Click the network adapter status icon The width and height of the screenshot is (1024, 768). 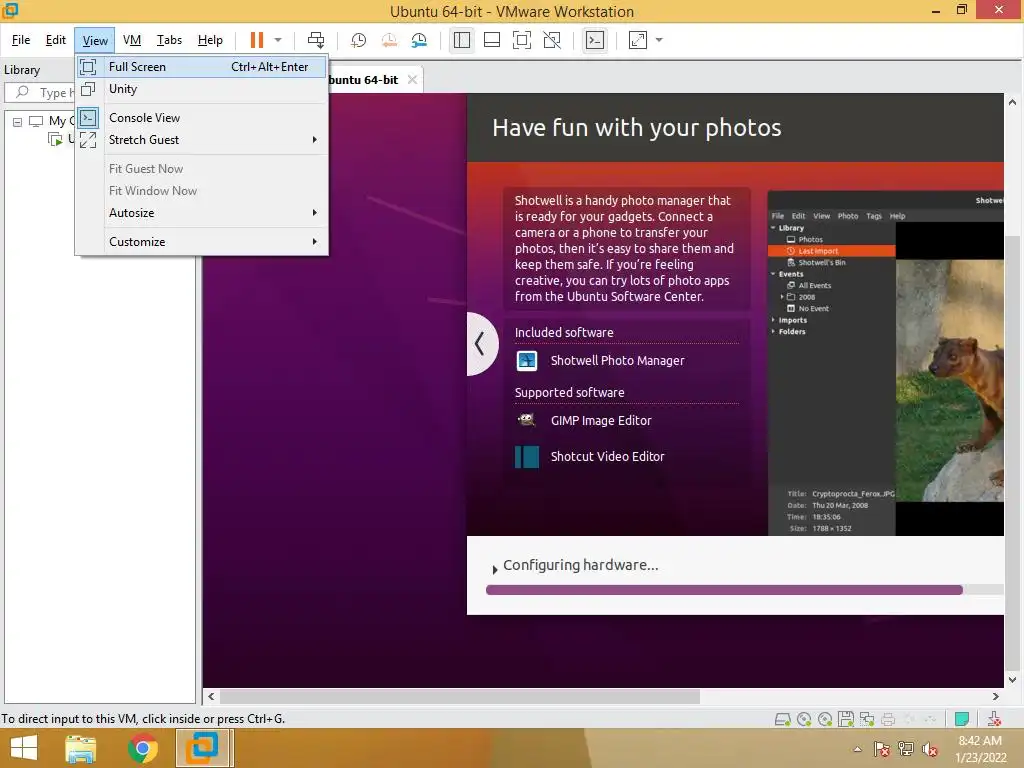point(867,720)
